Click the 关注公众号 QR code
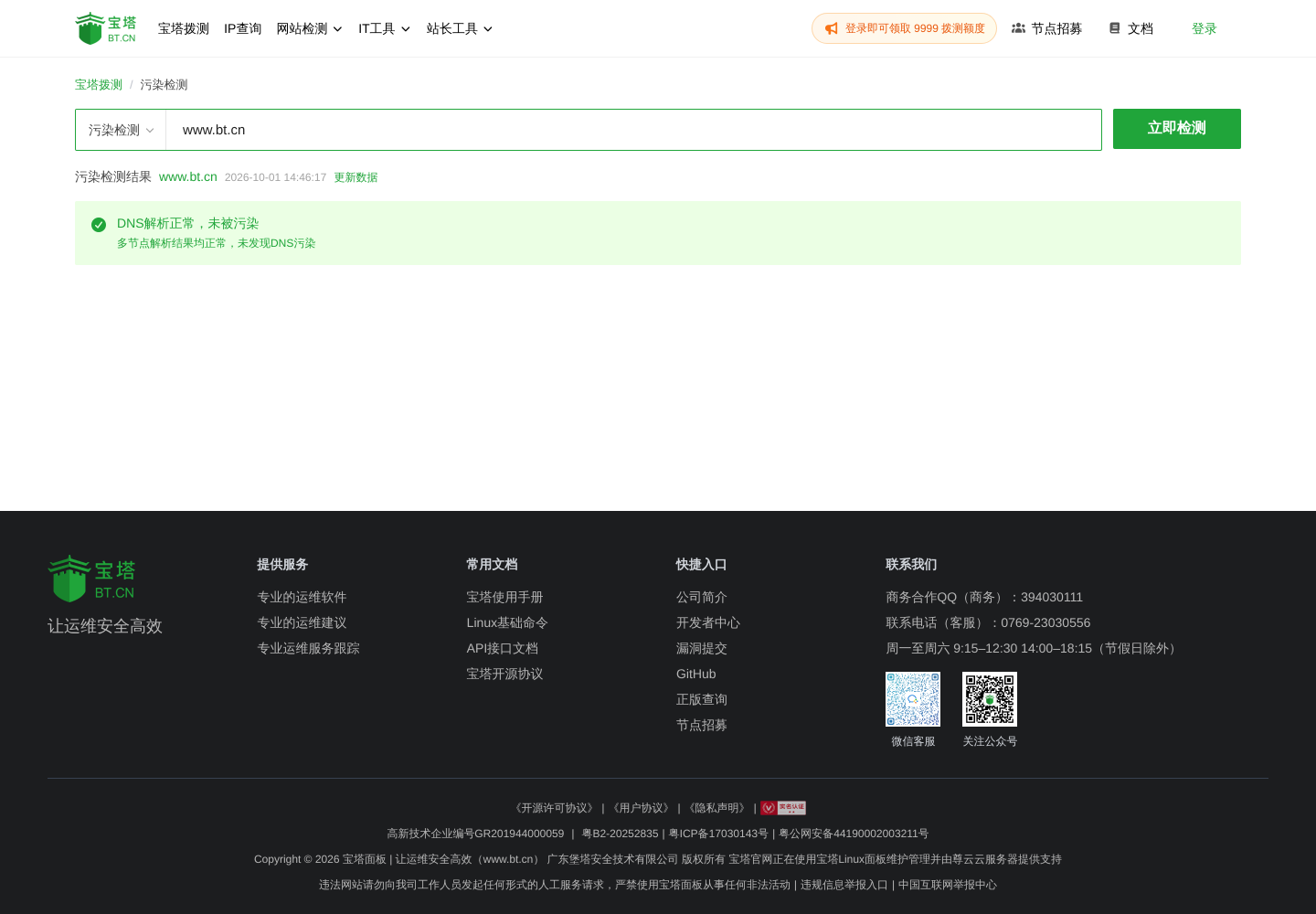1316x914 pixels. 990,699
